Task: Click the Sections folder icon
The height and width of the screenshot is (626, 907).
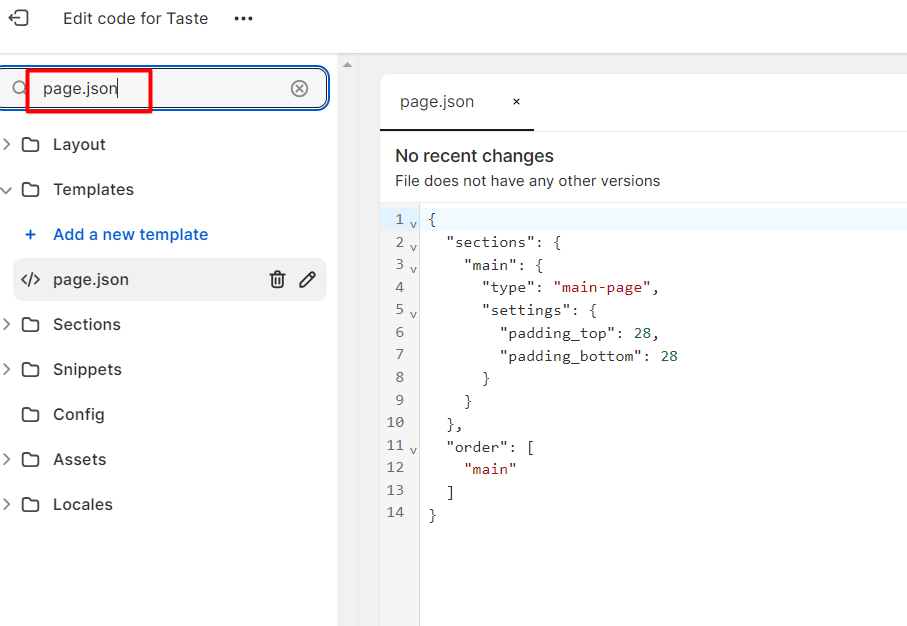Action: (x=31, y=325)
